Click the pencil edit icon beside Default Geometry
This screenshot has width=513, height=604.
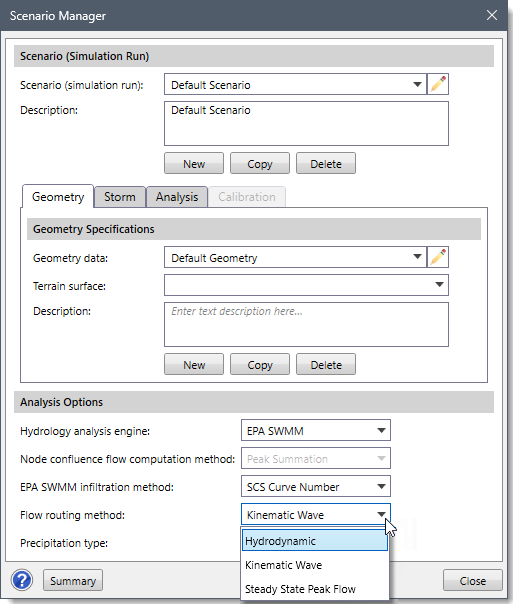point(438,257)
